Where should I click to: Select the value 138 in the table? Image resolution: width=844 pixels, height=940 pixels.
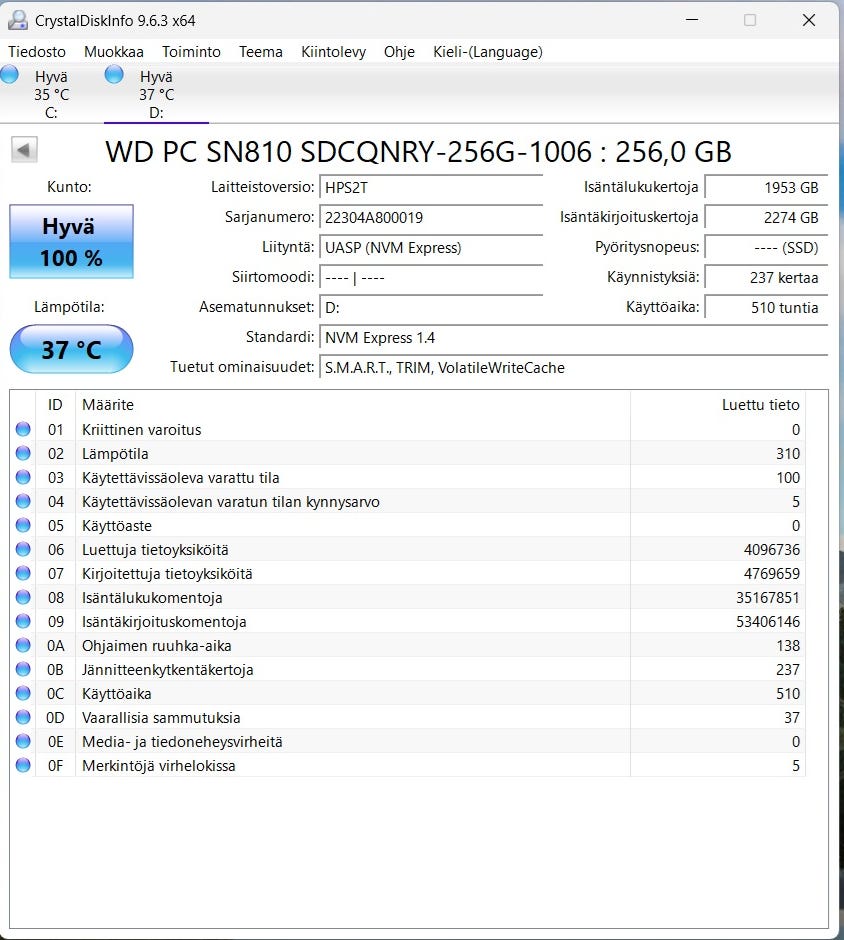(788, 646)
